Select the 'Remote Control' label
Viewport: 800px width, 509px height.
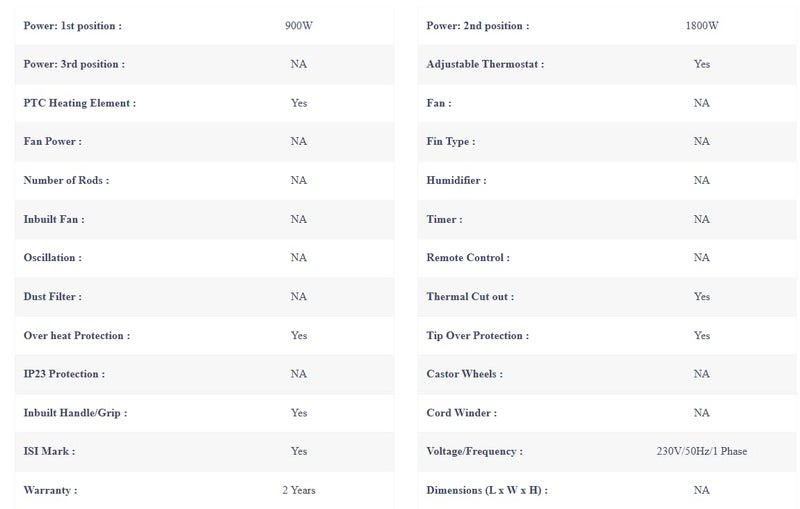point(468,258)
